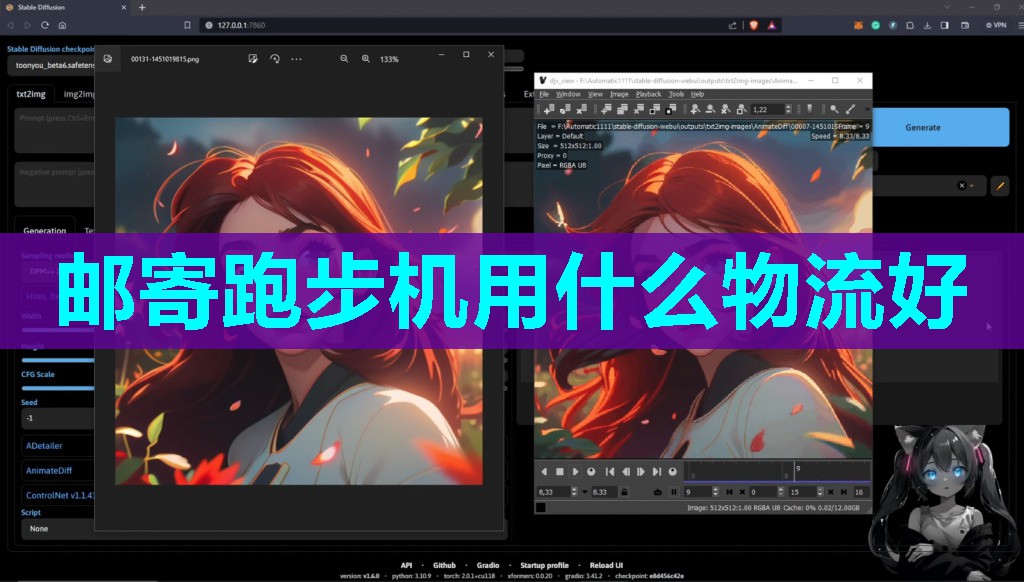Open the Tools menu in djv_view
This screenshot has height=582, width=1024.
coord(676,94)
